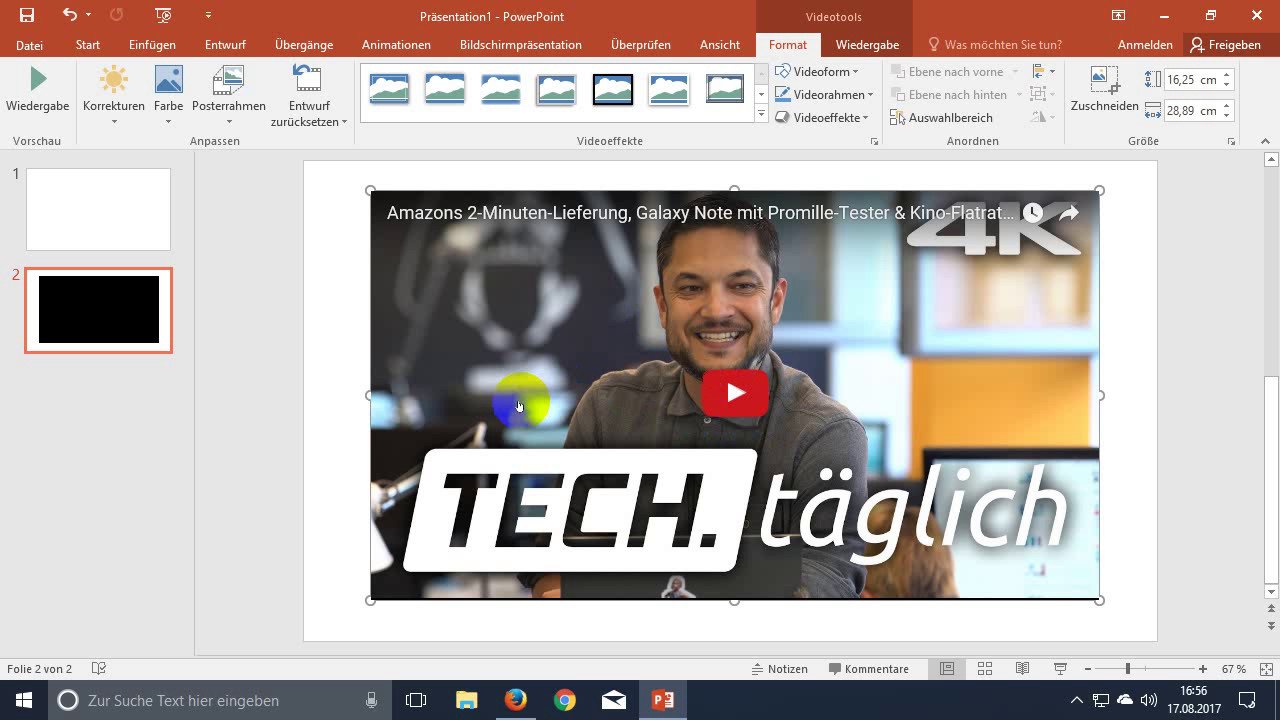Select slide 2 thumbnail
The height and width of the screenshot is (720, 1280).
98,310
